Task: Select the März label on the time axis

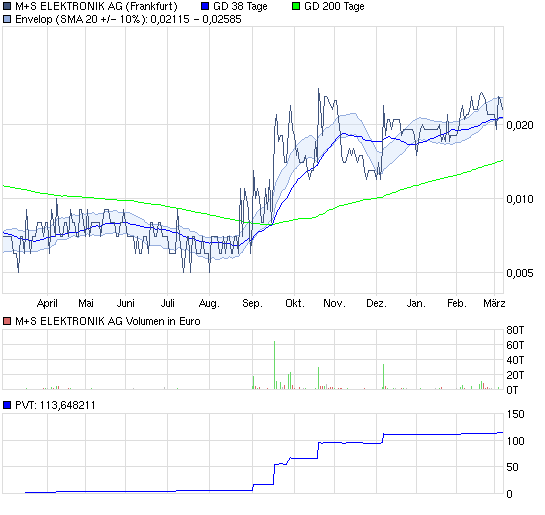Action: (x=494, y=303)
